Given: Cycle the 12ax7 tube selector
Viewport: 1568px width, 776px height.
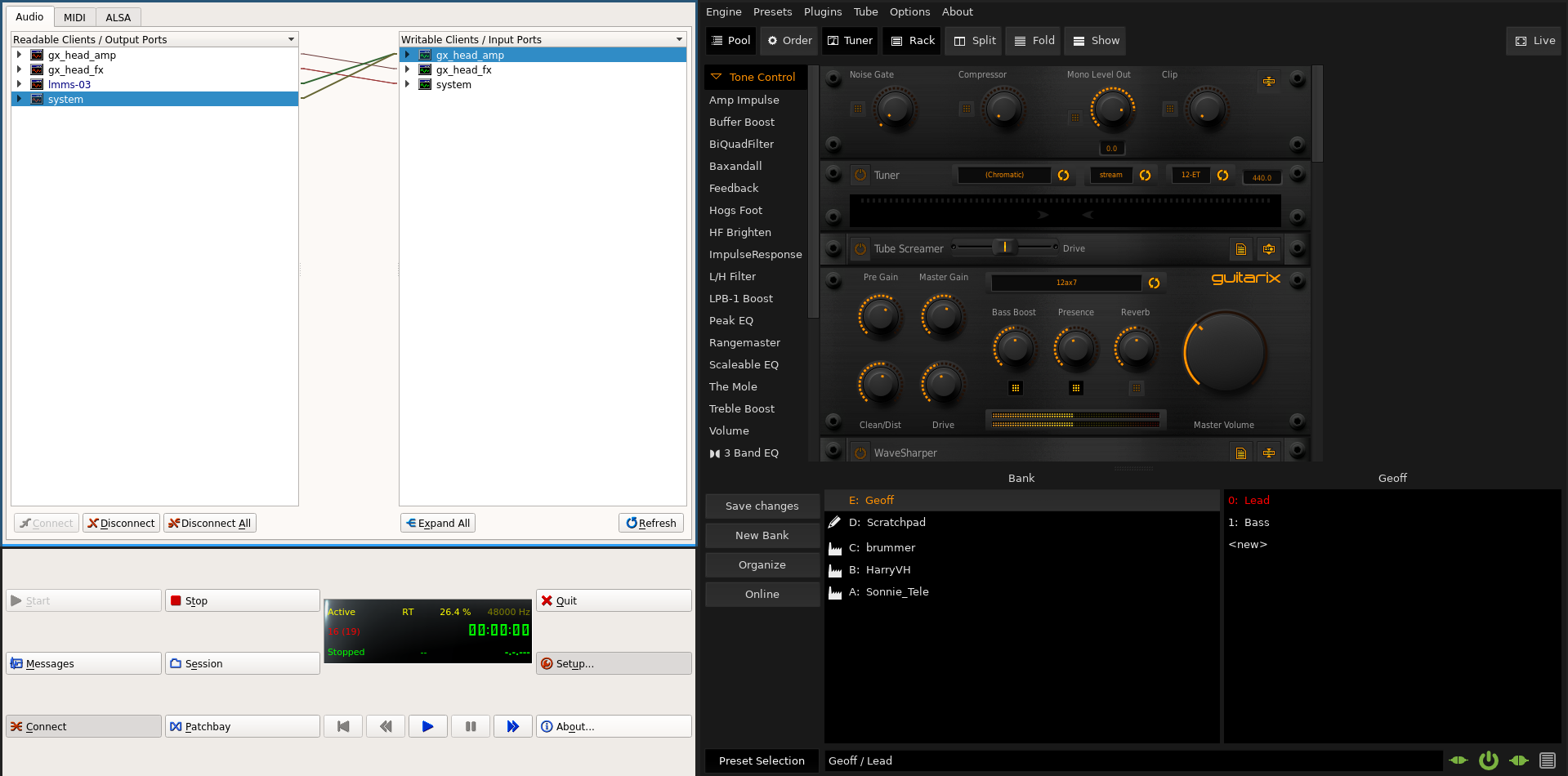Looking at the screenshot, I should point(1155,283).
